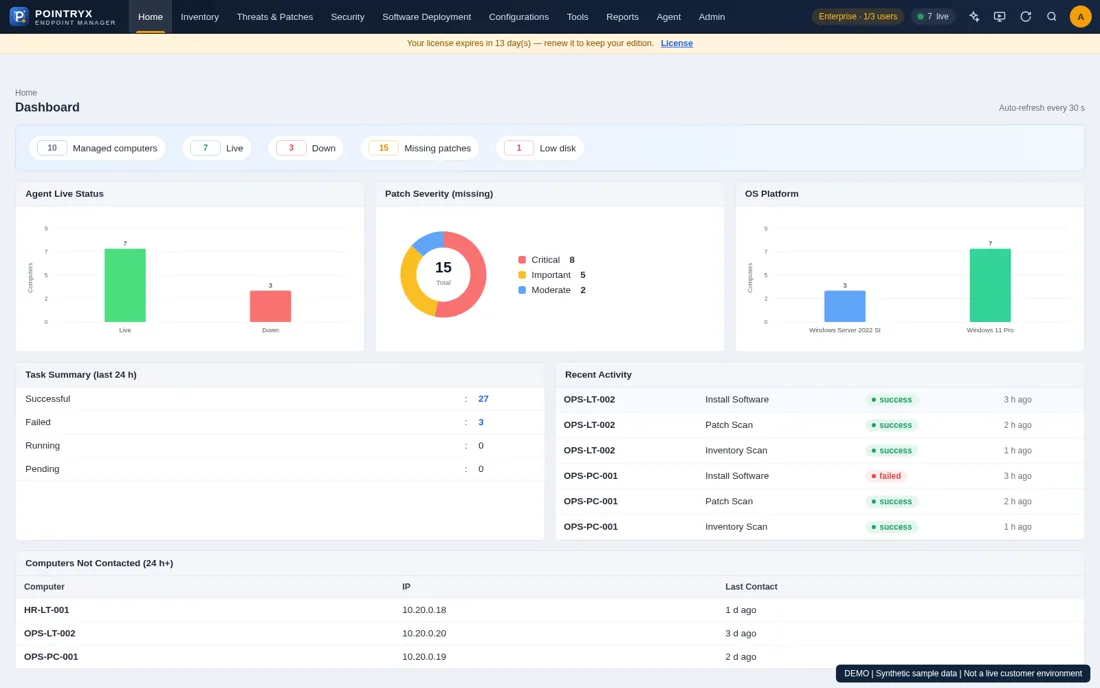Click the Missing patches summary chip
1100x688 pixels.
pyautogui.click(x=420, y=148)
